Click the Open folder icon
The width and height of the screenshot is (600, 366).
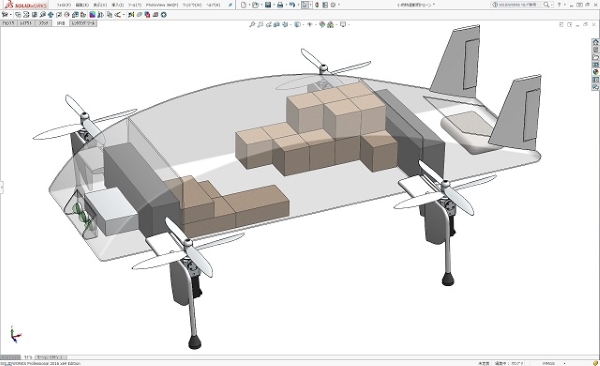pos(255,5)
